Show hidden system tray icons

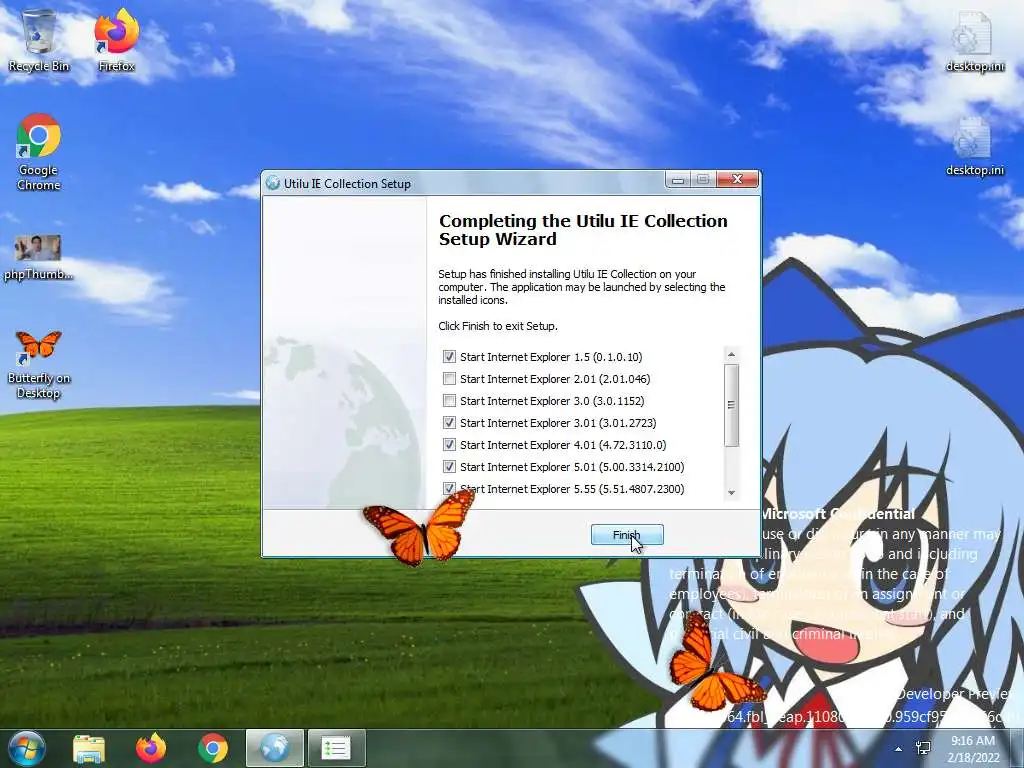coord(899,749)
